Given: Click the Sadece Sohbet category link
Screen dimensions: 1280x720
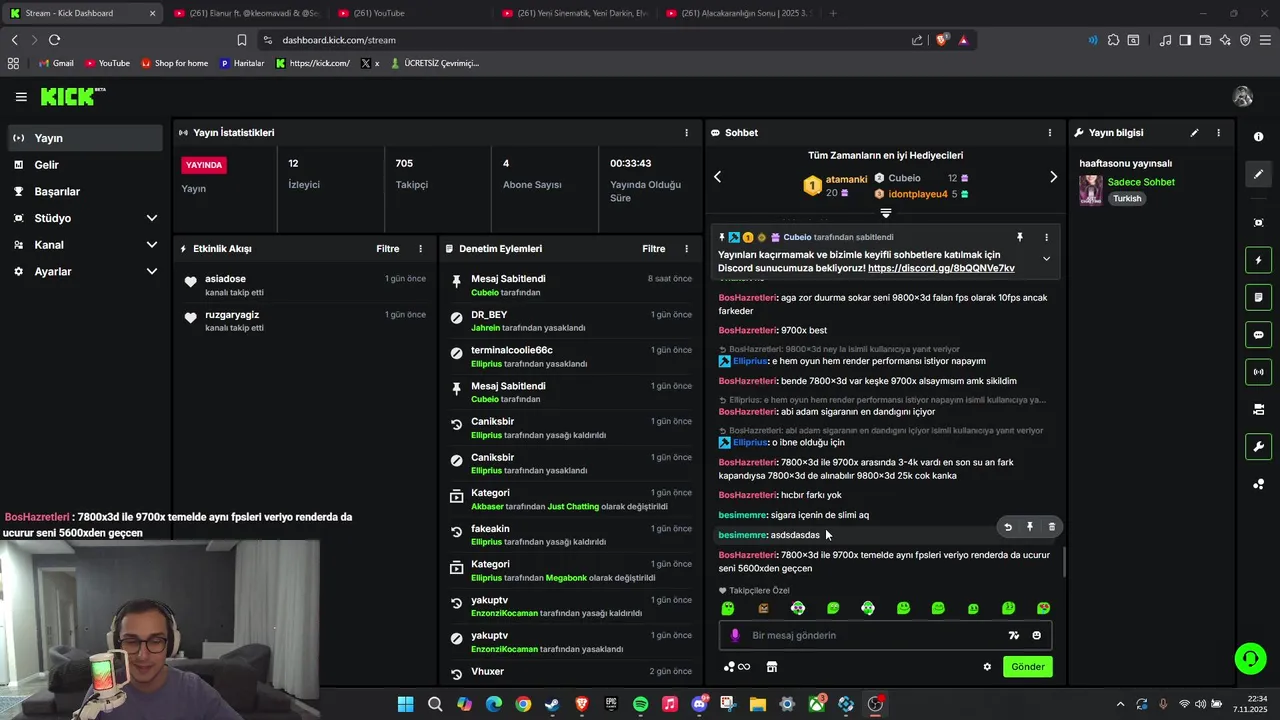Looking at the screenshot, I should [x=1141, y=182].
